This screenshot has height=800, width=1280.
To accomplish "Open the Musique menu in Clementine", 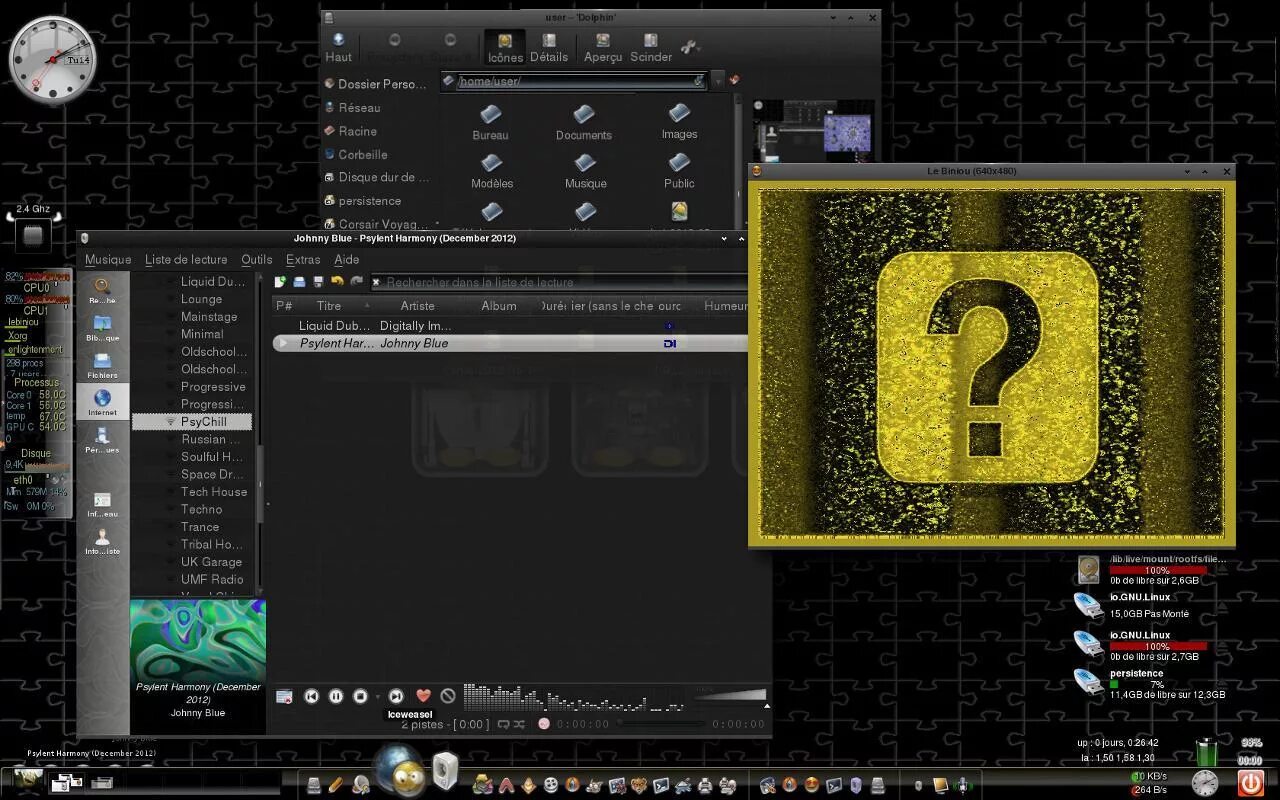I will pos(108,260).
